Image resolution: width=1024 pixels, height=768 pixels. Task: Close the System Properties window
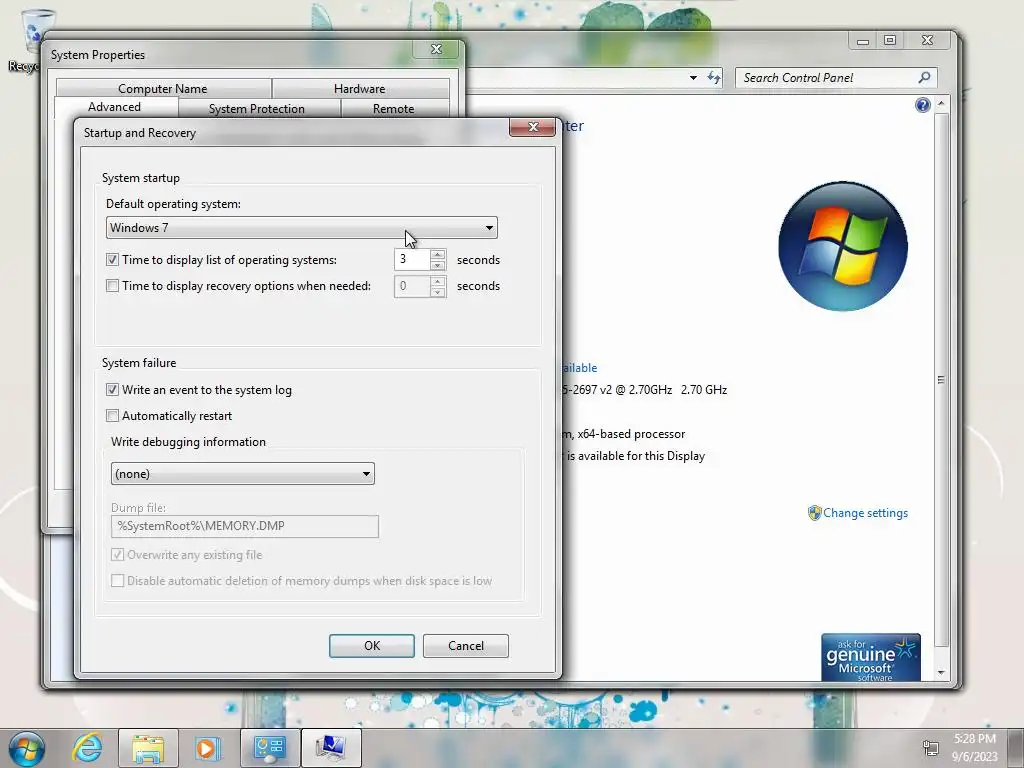click(436, 49)
